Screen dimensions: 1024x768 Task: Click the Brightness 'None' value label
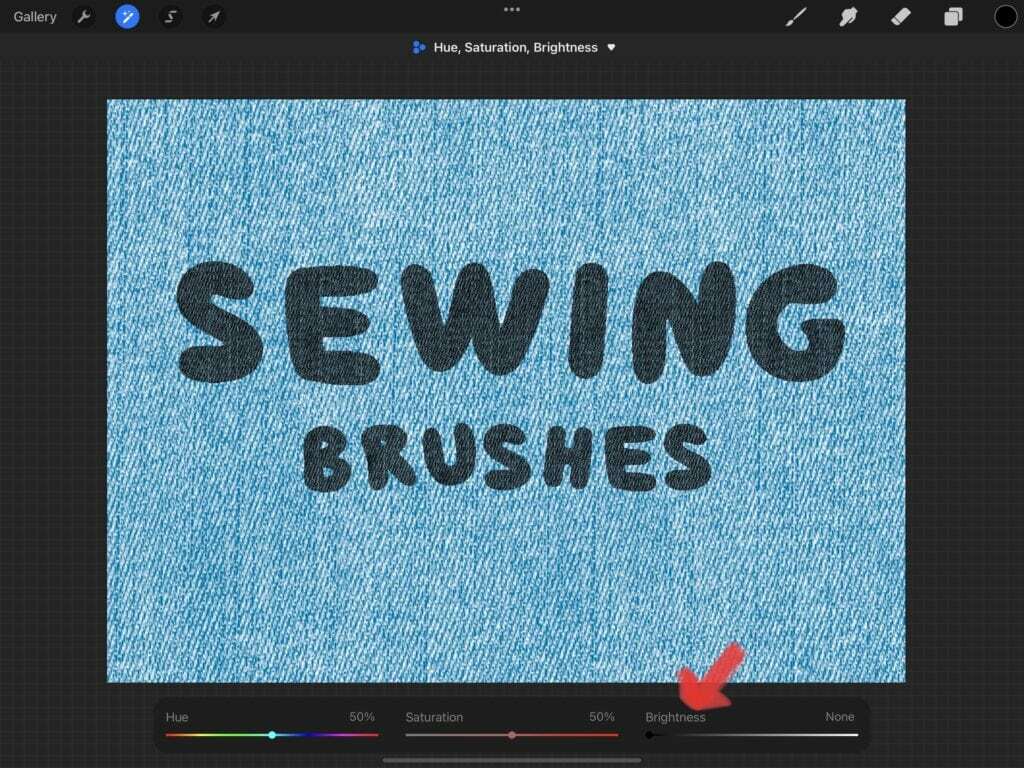point(839,717)
